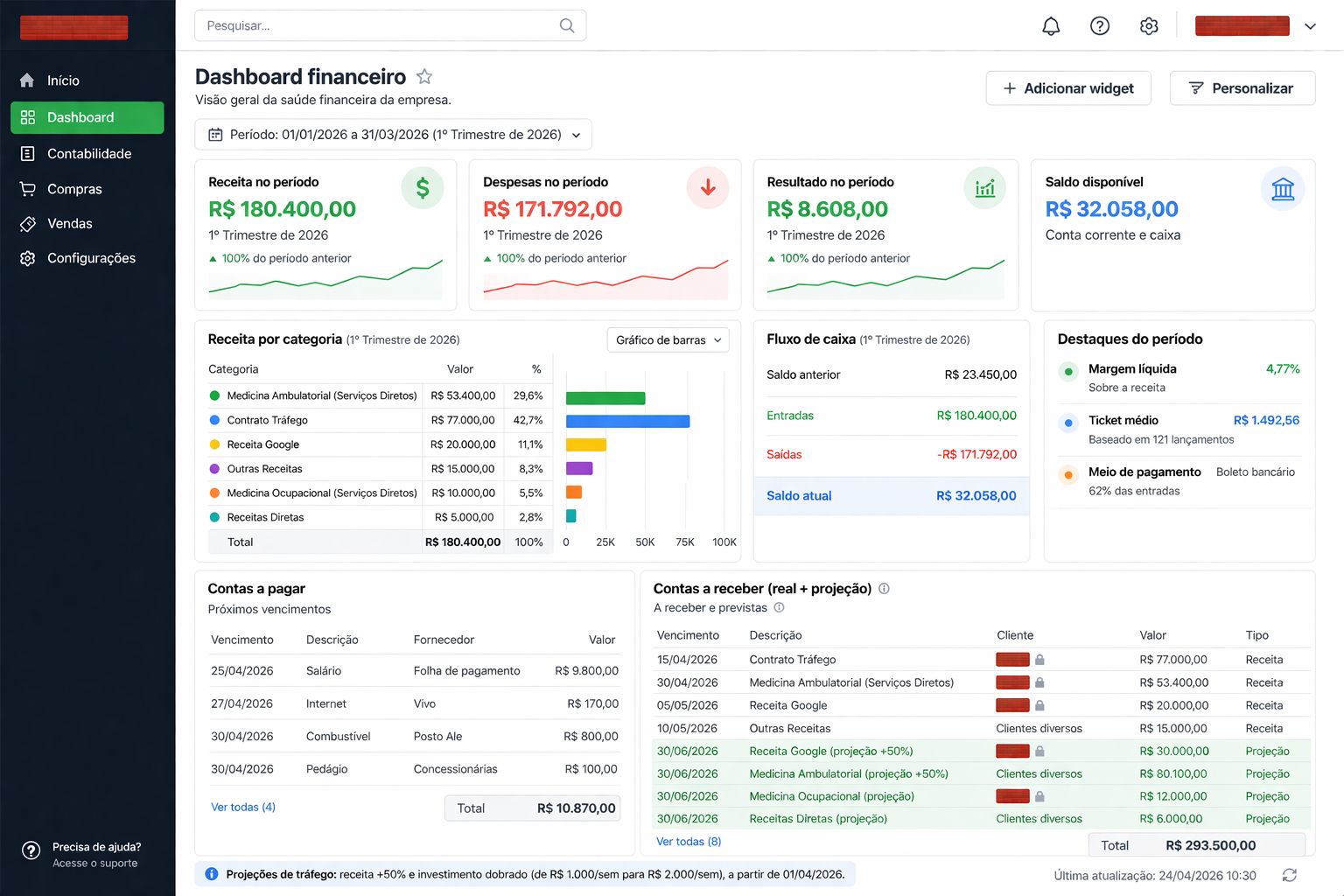
Task: Expand the user account menu chevron
Action: click(x=1310, y=26)
